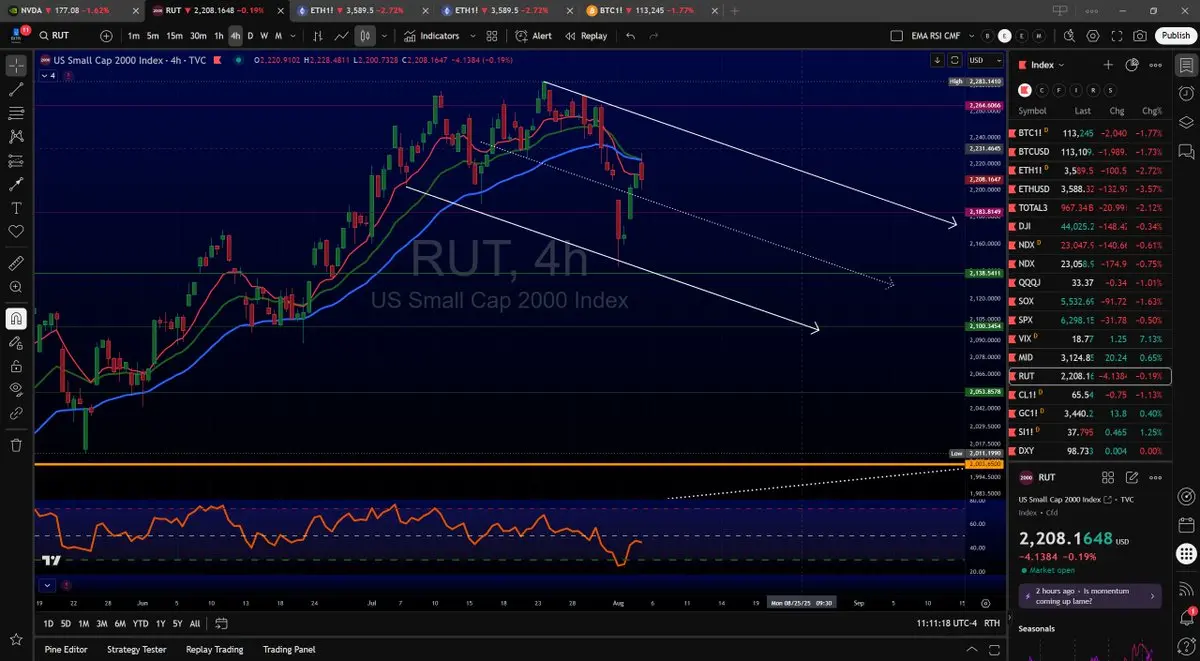The image size is (1200, 661).
Task: Open object tree layers panel icon
Action: coord(1186,122)
